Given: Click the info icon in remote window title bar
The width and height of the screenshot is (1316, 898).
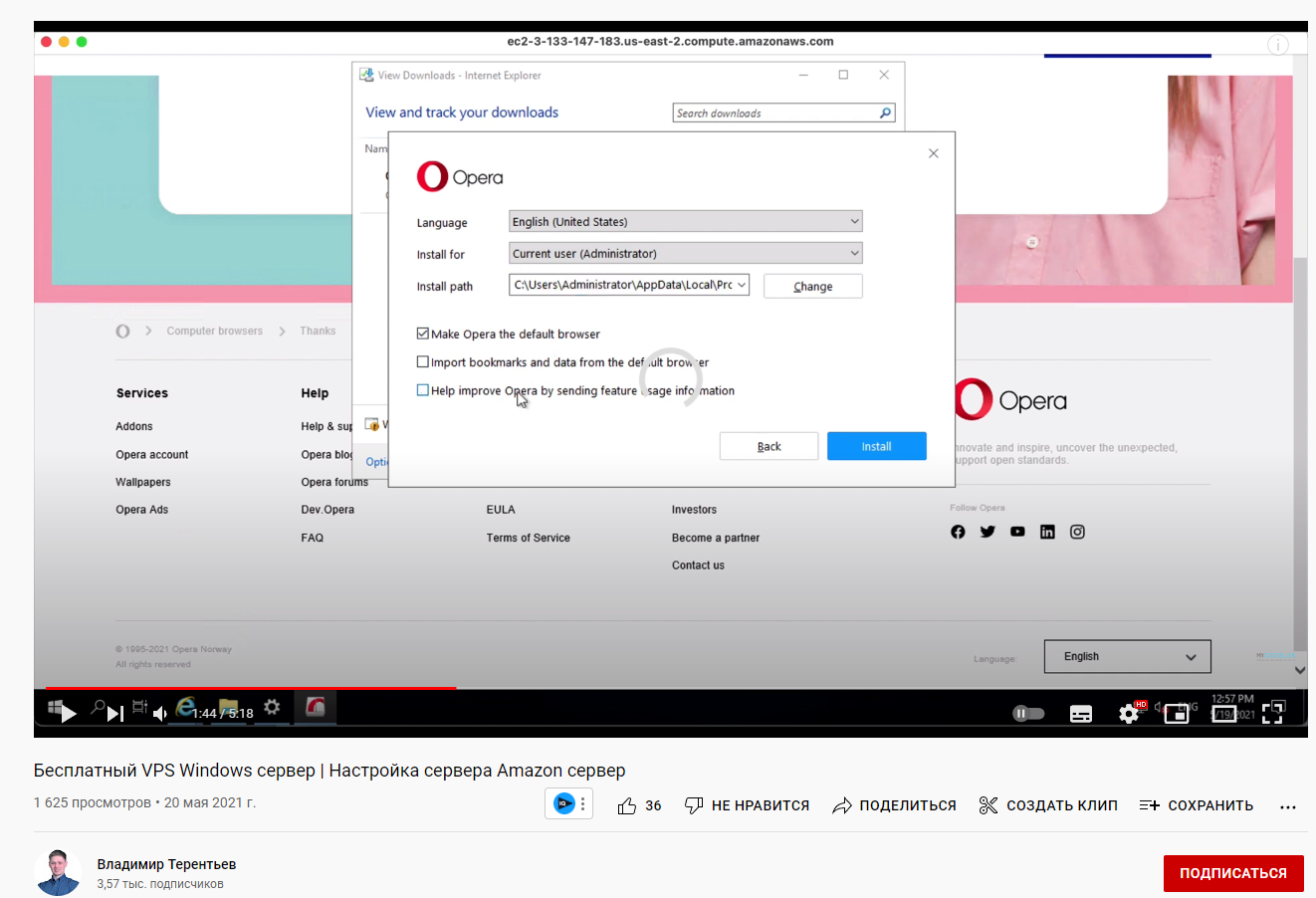Looking at the screenshot, I should [1277, 45].
